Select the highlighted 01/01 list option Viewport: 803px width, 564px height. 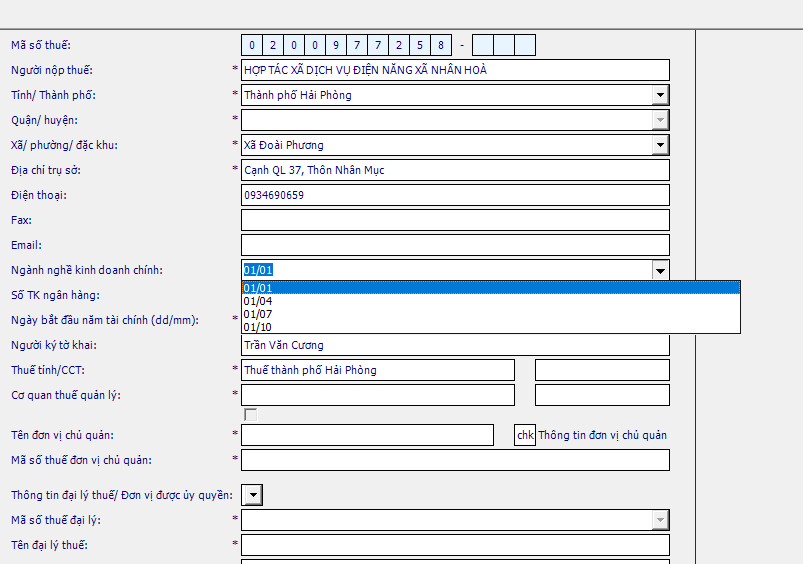(x=490, y=288)
